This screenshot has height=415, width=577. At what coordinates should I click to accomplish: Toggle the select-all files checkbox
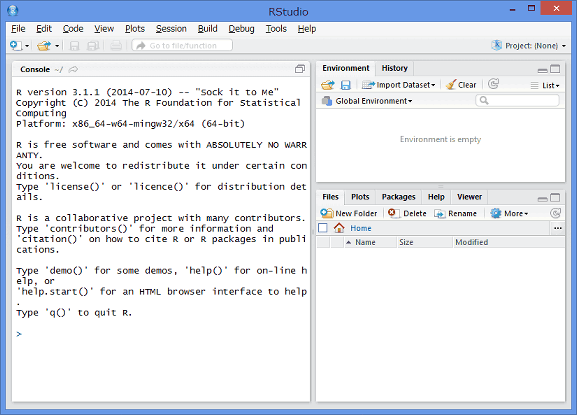pyautogui.click(x=323, y=228)
